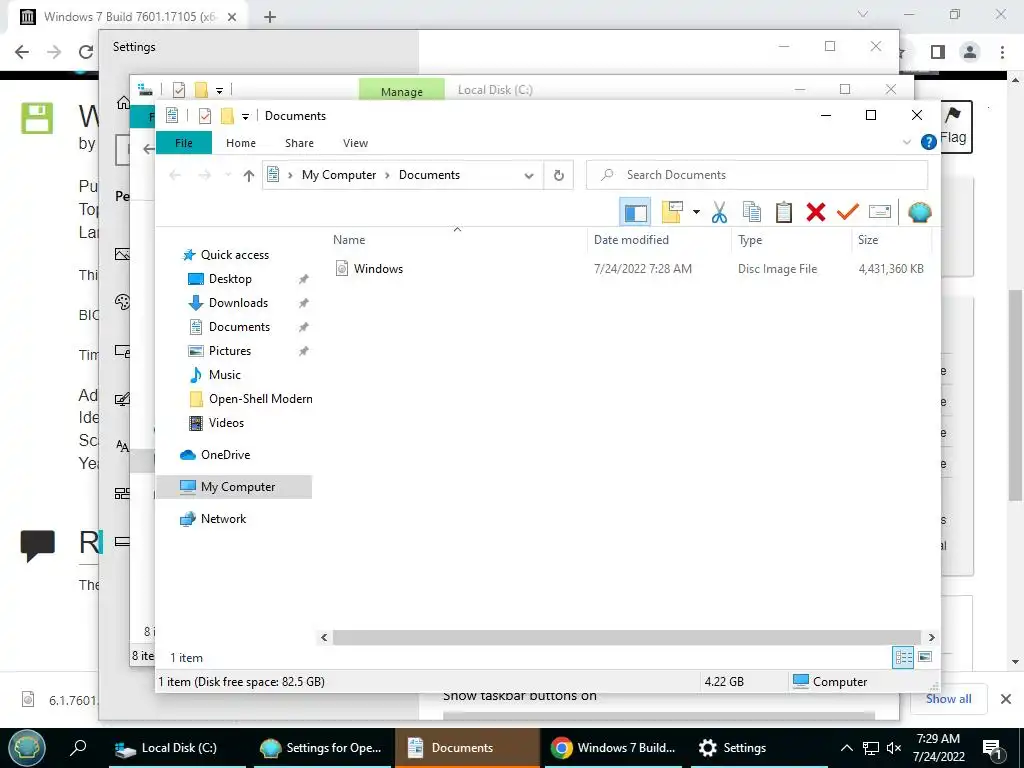1024x768 pixels.
Task: Click the horizontal scrollbar in file list
Action: point(626,637)
